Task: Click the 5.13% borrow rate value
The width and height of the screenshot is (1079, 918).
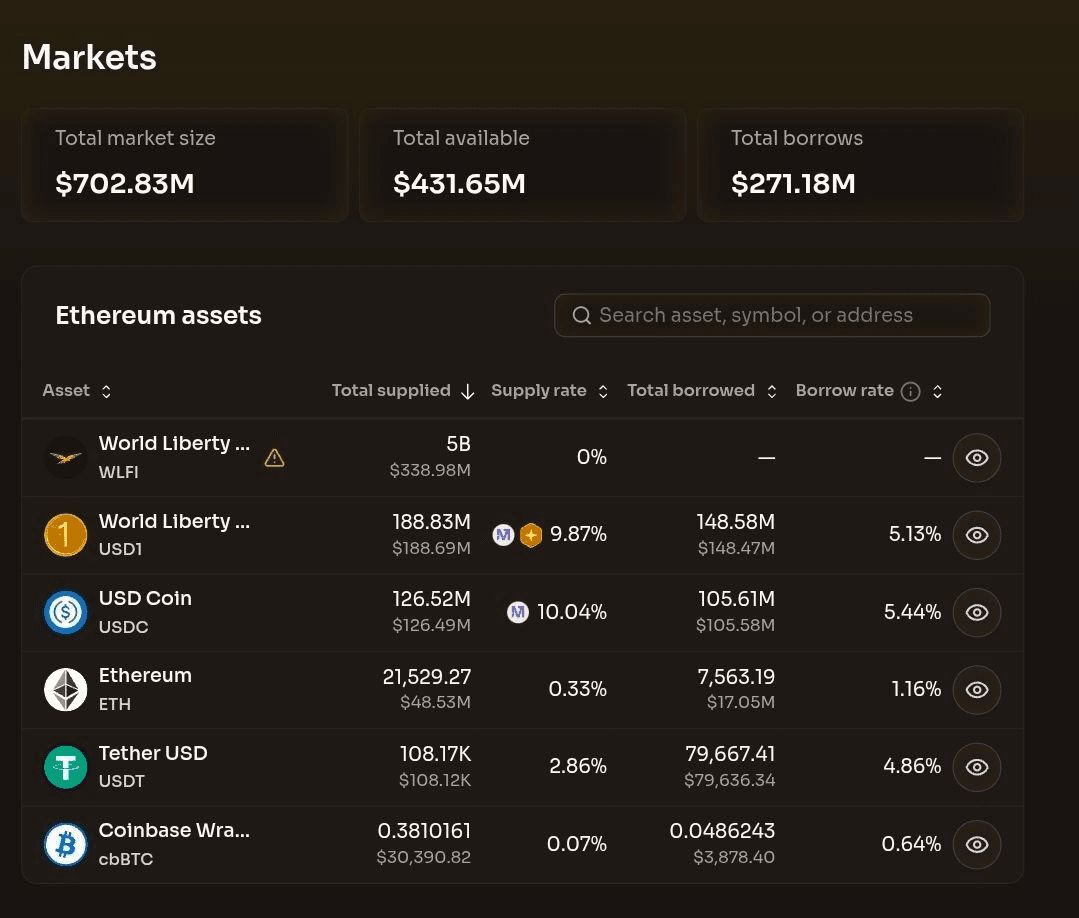Action: (x=915, y=534)
